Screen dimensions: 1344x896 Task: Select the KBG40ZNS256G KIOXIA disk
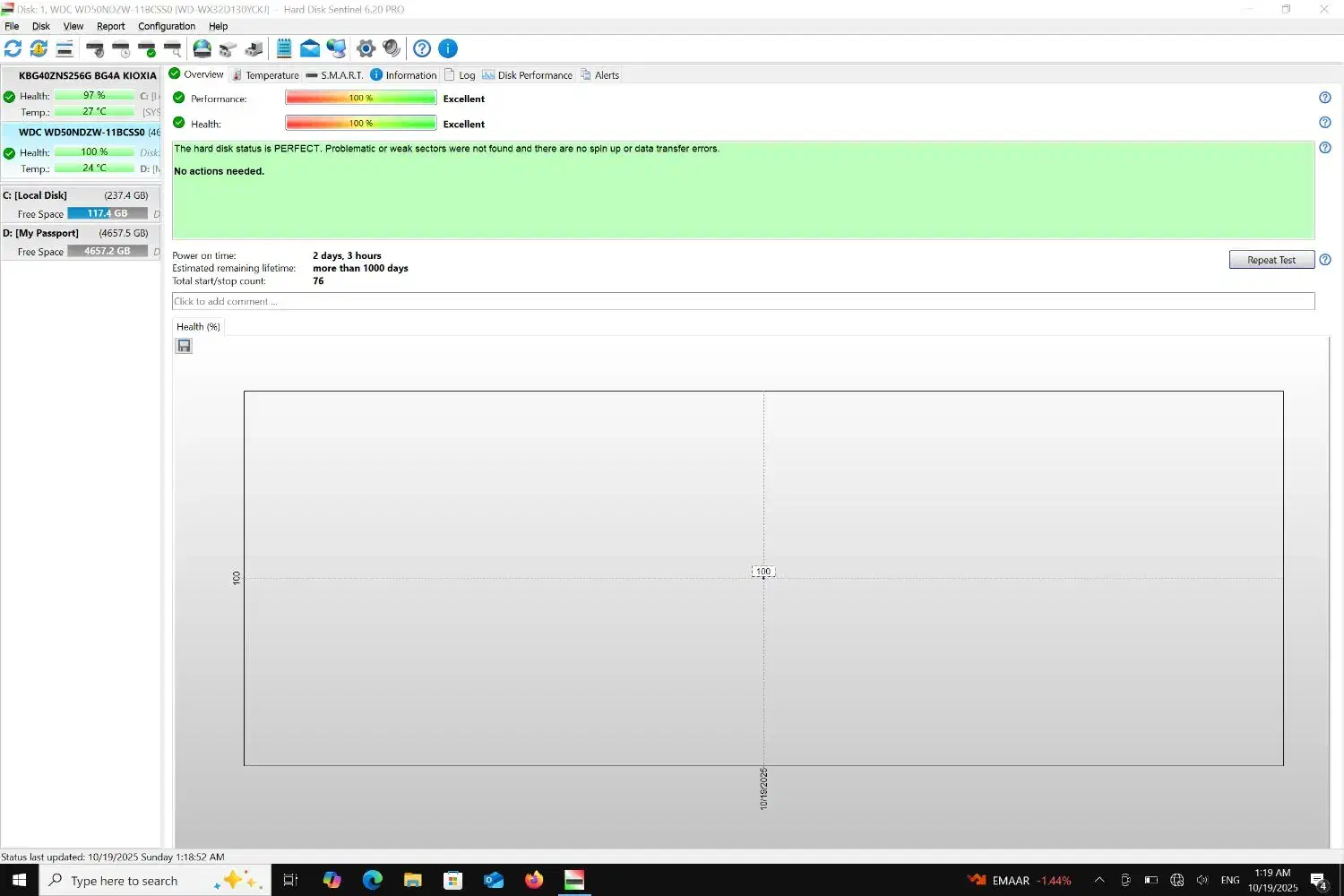coord(87,75)
